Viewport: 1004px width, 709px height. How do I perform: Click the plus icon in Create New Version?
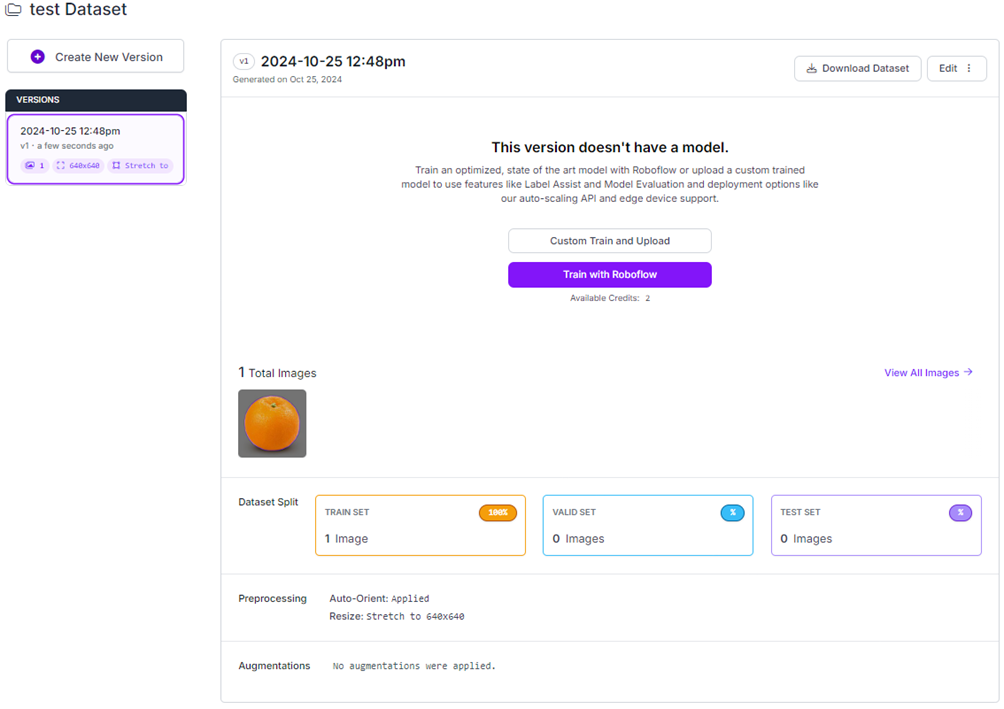pos(38,57)
